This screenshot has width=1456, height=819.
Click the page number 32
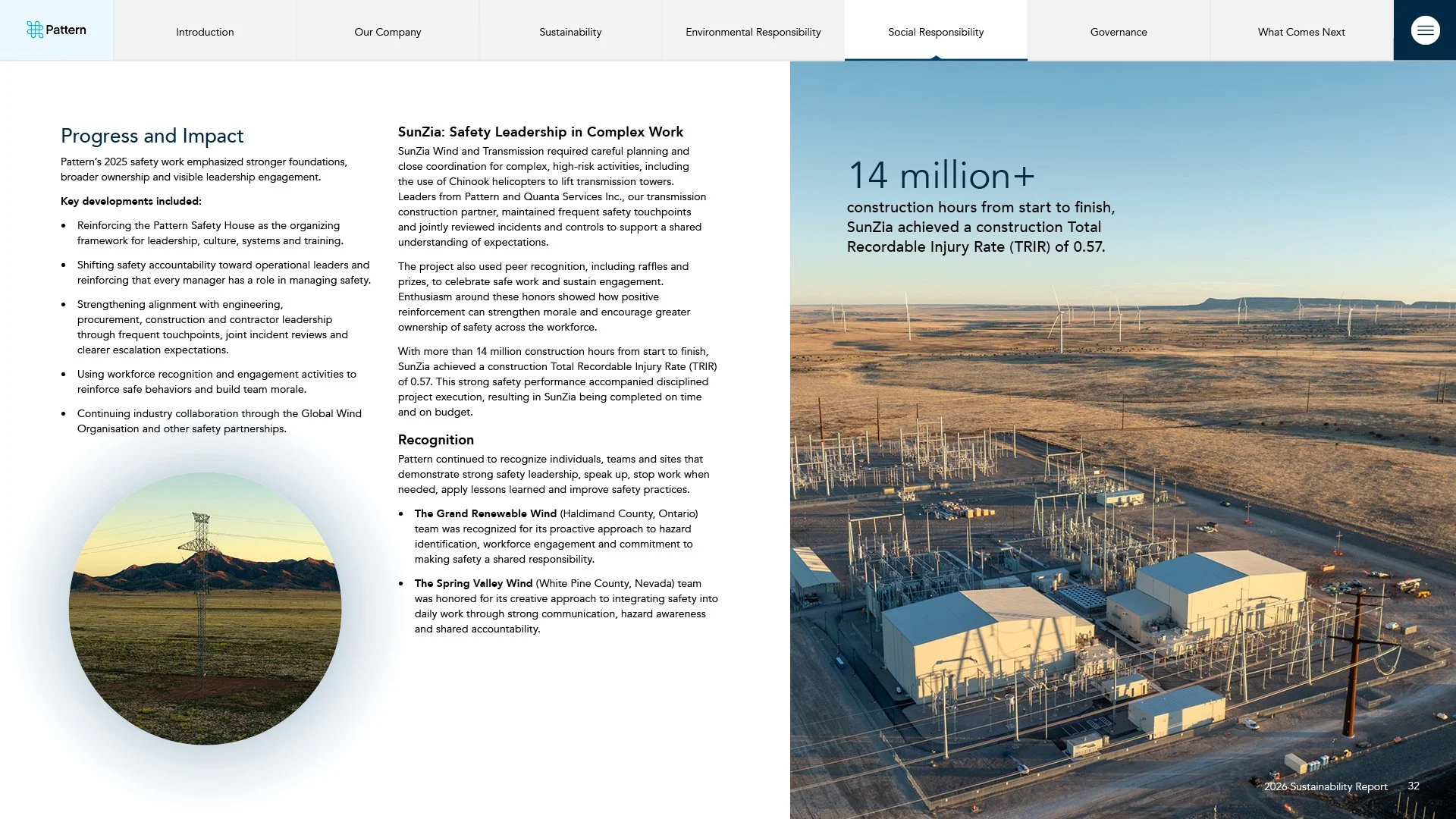1414,786
